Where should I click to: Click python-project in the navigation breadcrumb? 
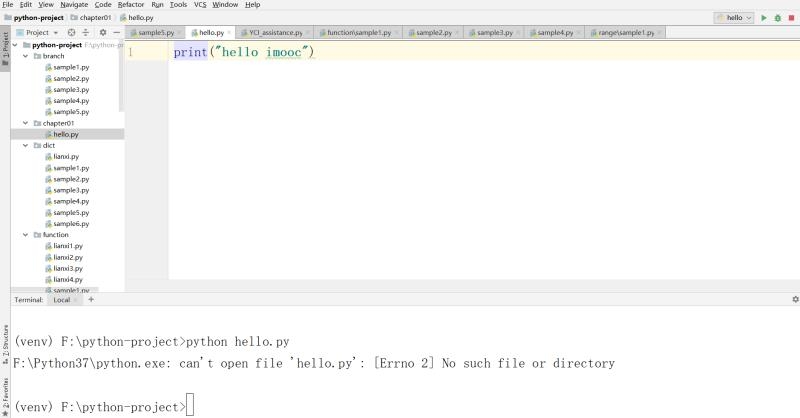pos(34,18)
